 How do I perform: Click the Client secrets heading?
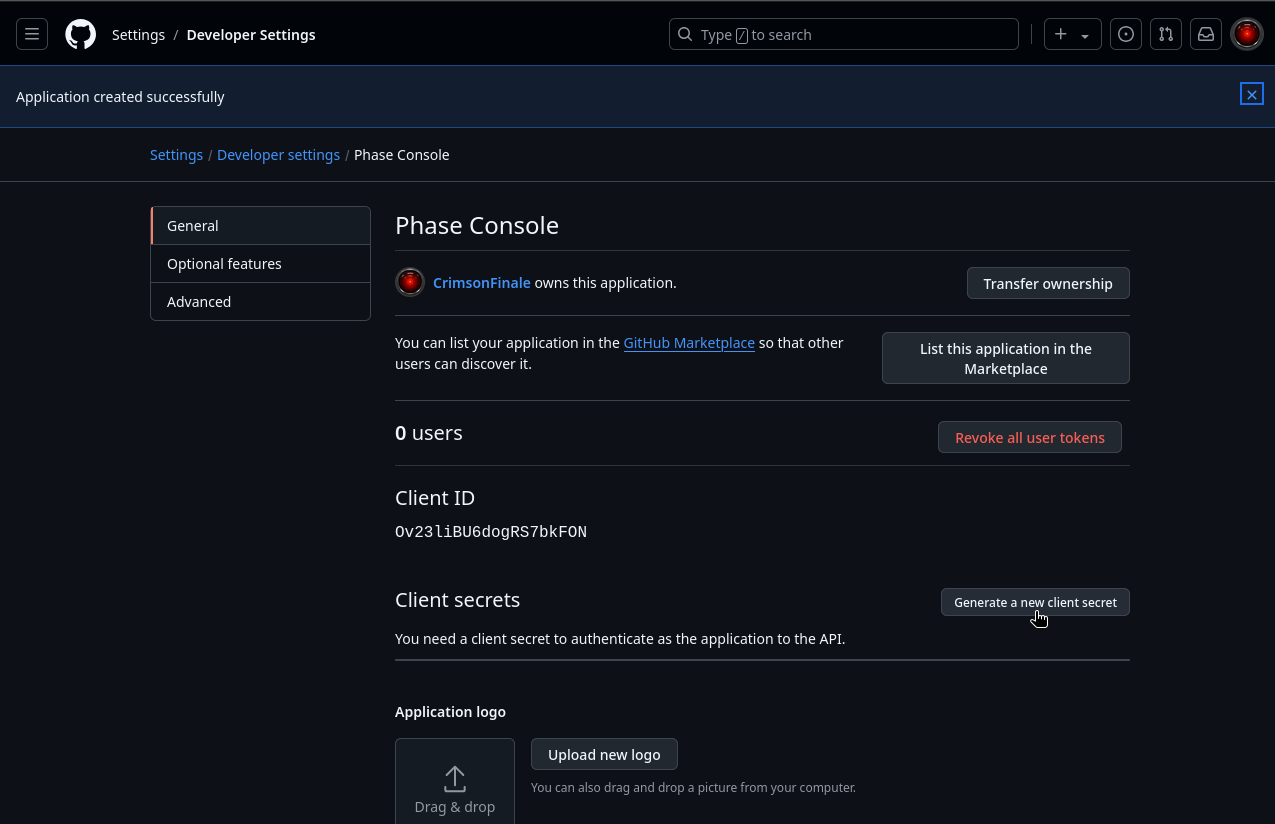click(x=458, y=600)
